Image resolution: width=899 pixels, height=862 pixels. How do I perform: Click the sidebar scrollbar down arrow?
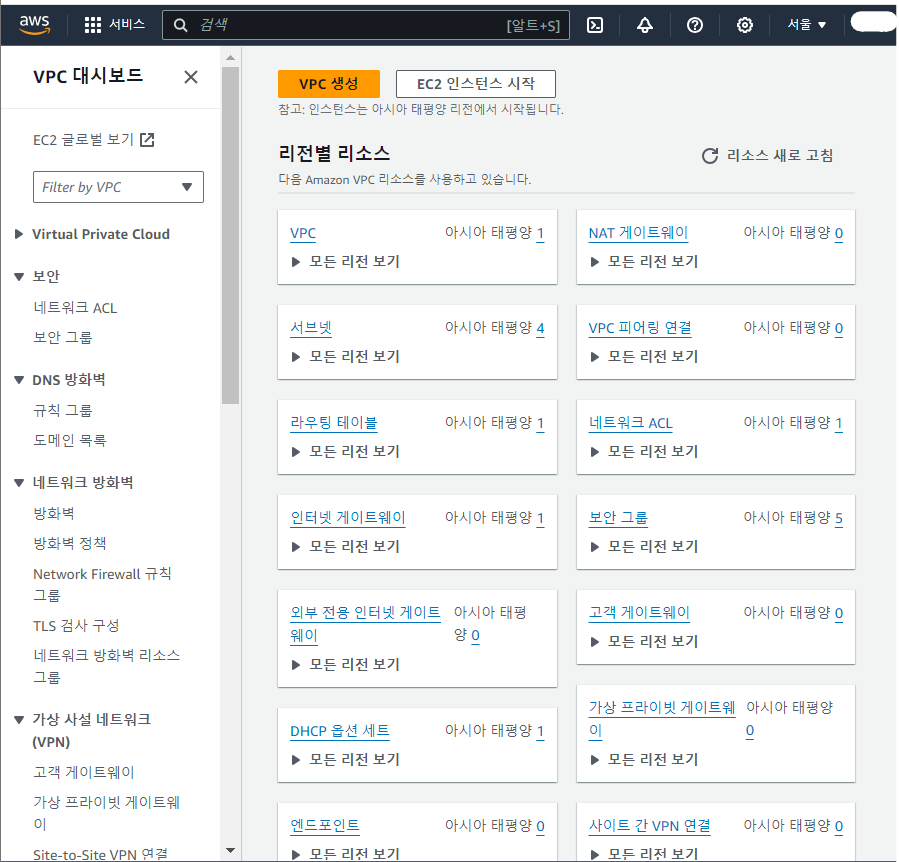pyautogui.click(x=230, y=851)
